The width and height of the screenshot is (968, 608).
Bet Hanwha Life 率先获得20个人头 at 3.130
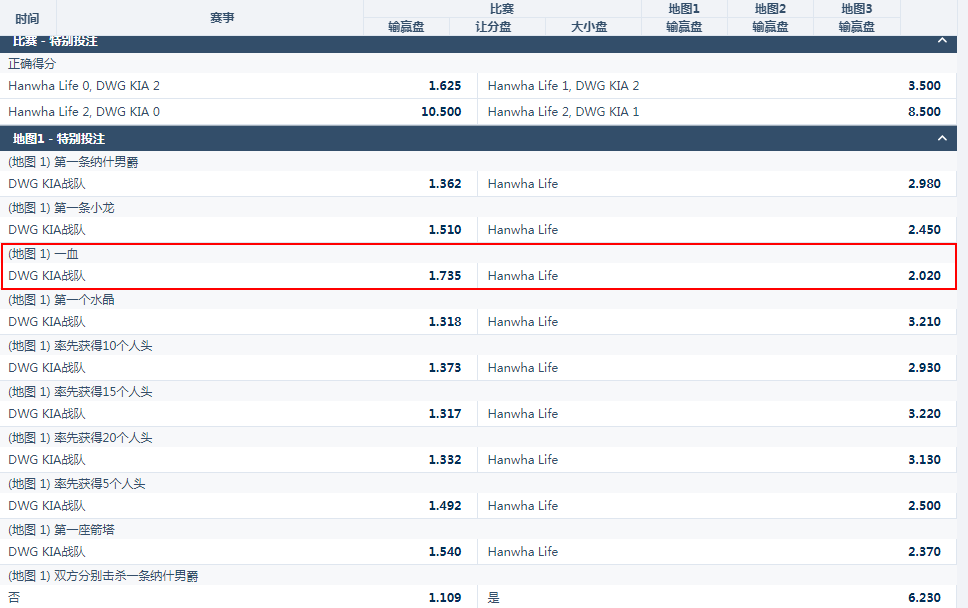(714, 460)
